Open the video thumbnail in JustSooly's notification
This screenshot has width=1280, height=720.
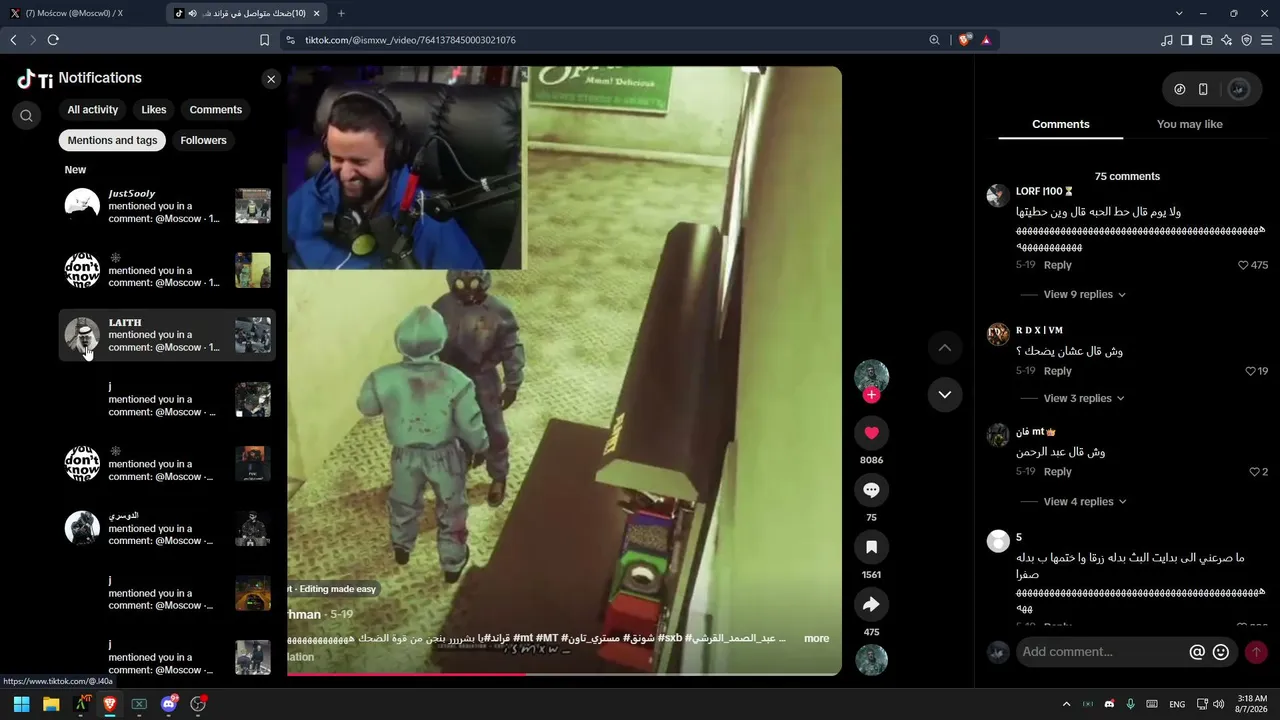[253, 206]
